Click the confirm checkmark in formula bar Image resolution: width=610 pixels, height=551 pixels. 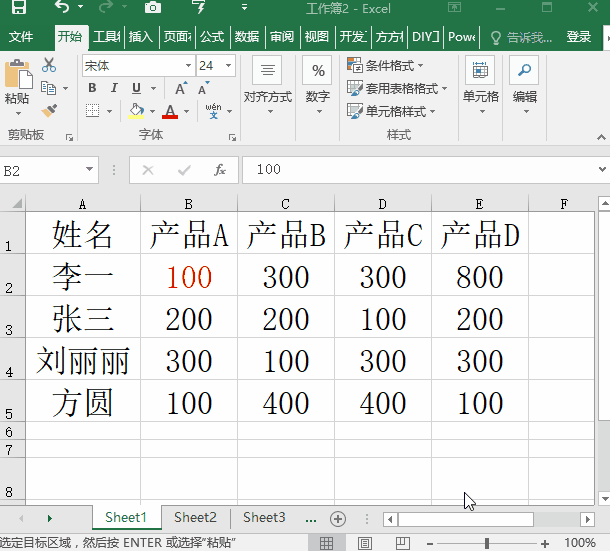point(184,170)
